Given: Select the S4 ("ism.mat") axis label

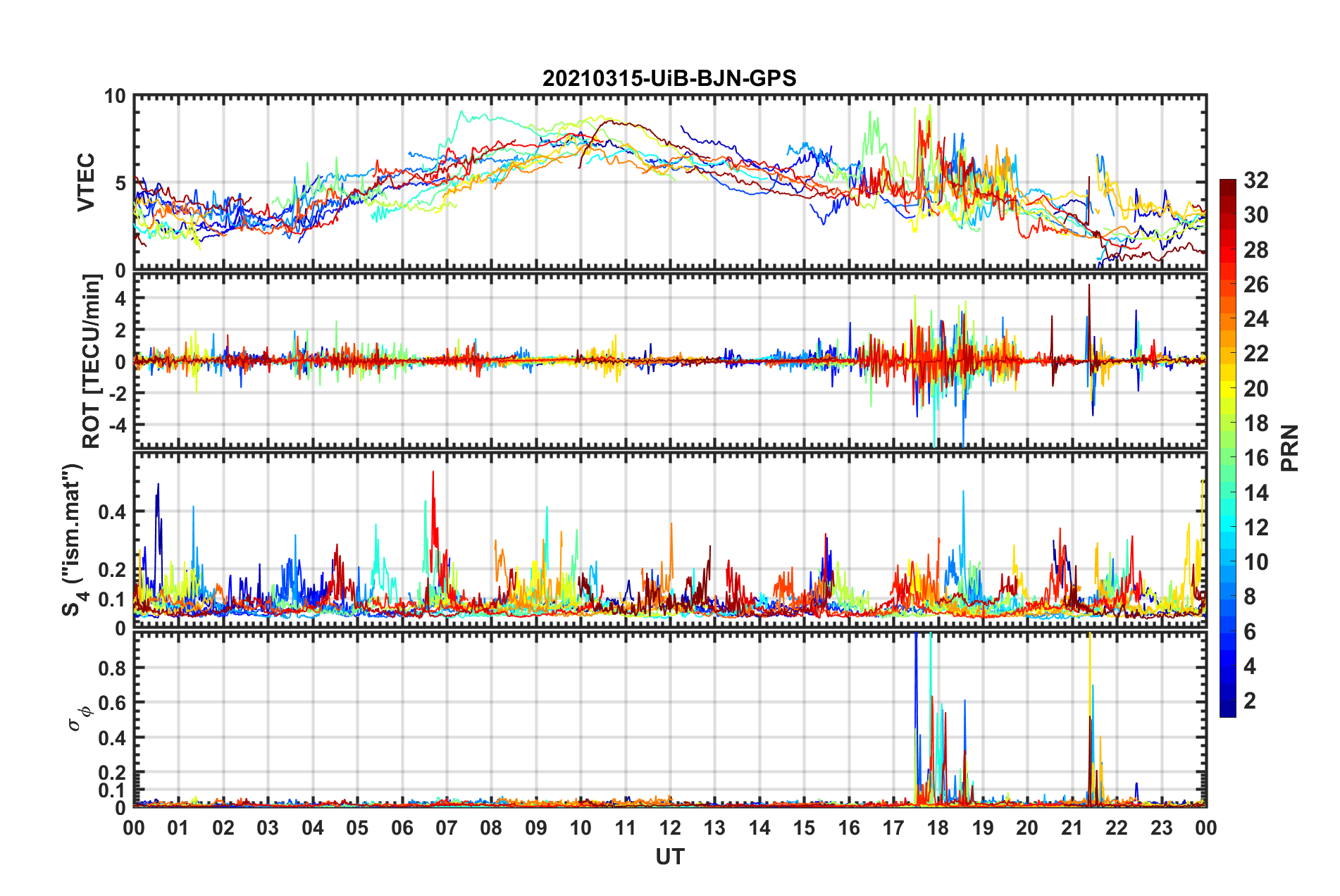Looking at the screenshot, I should [73, 540].
